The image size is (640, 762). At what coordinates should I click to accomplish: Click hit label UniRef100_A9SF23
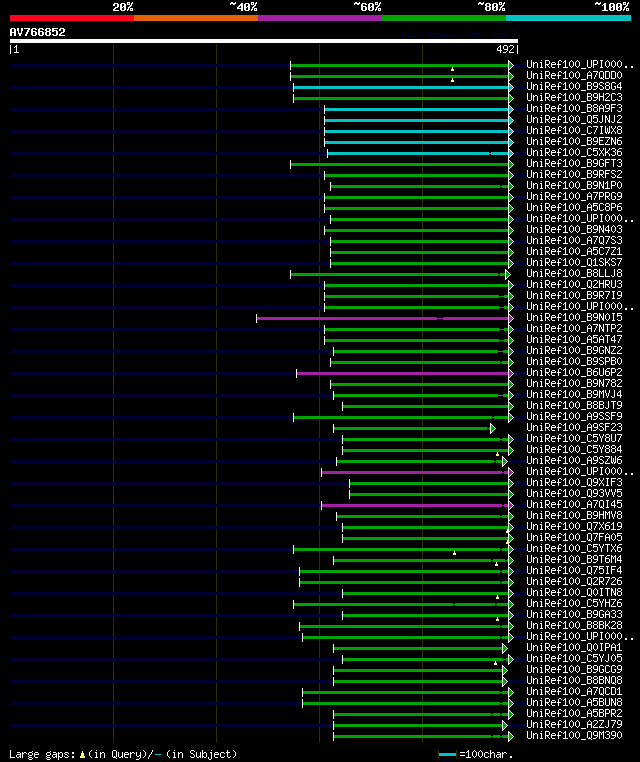pos(574,427)
